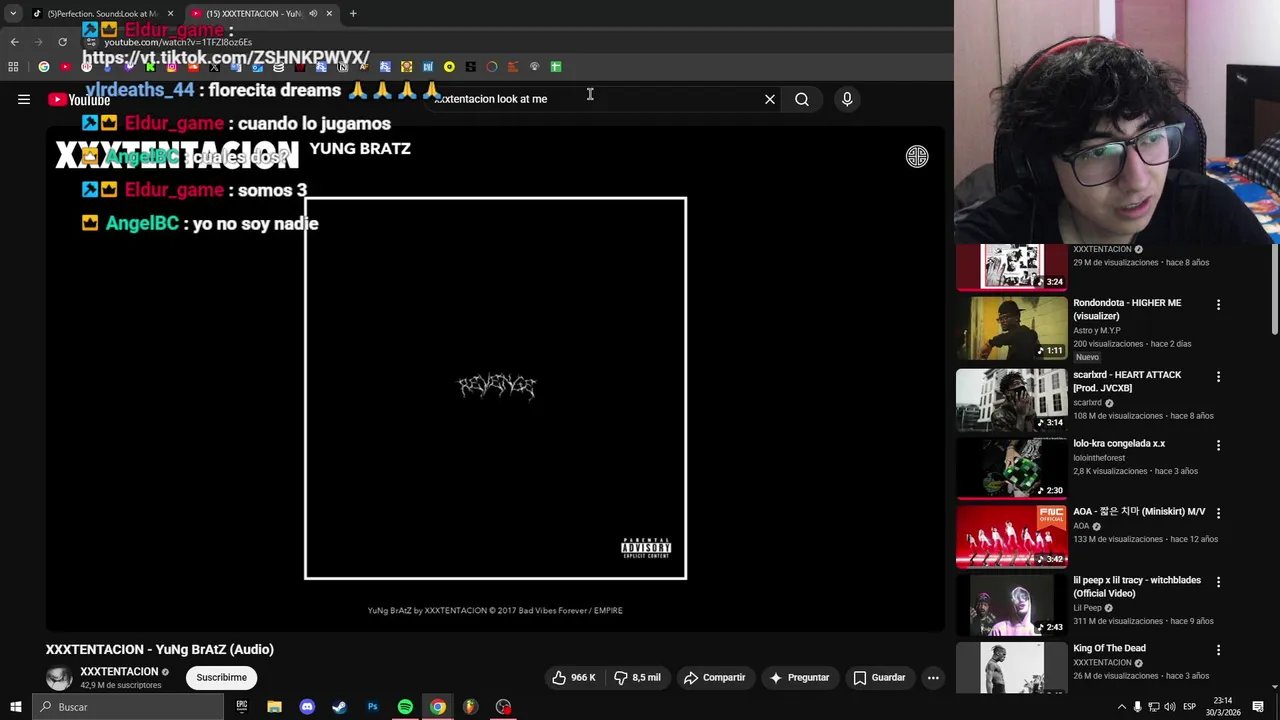The image size is (1280, 720).
Task: Open the YouTube hamburger guide menu
Action: pos(24,99)
